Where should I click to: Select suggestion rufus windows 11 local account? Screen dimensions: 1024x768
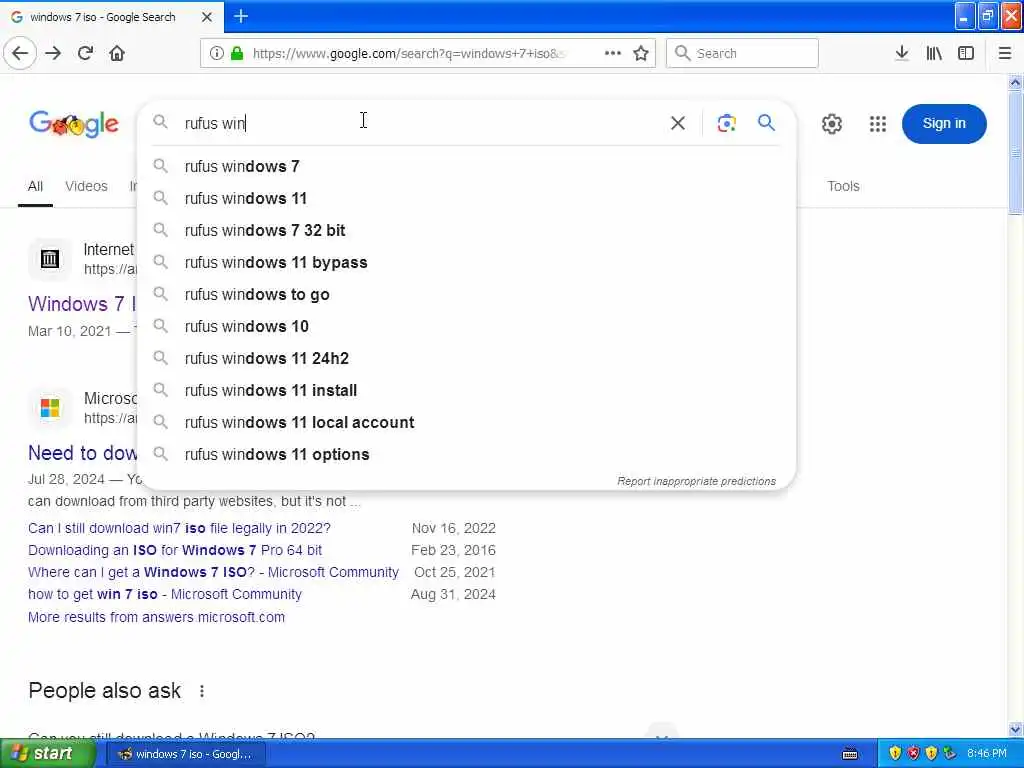click(466, 423)
